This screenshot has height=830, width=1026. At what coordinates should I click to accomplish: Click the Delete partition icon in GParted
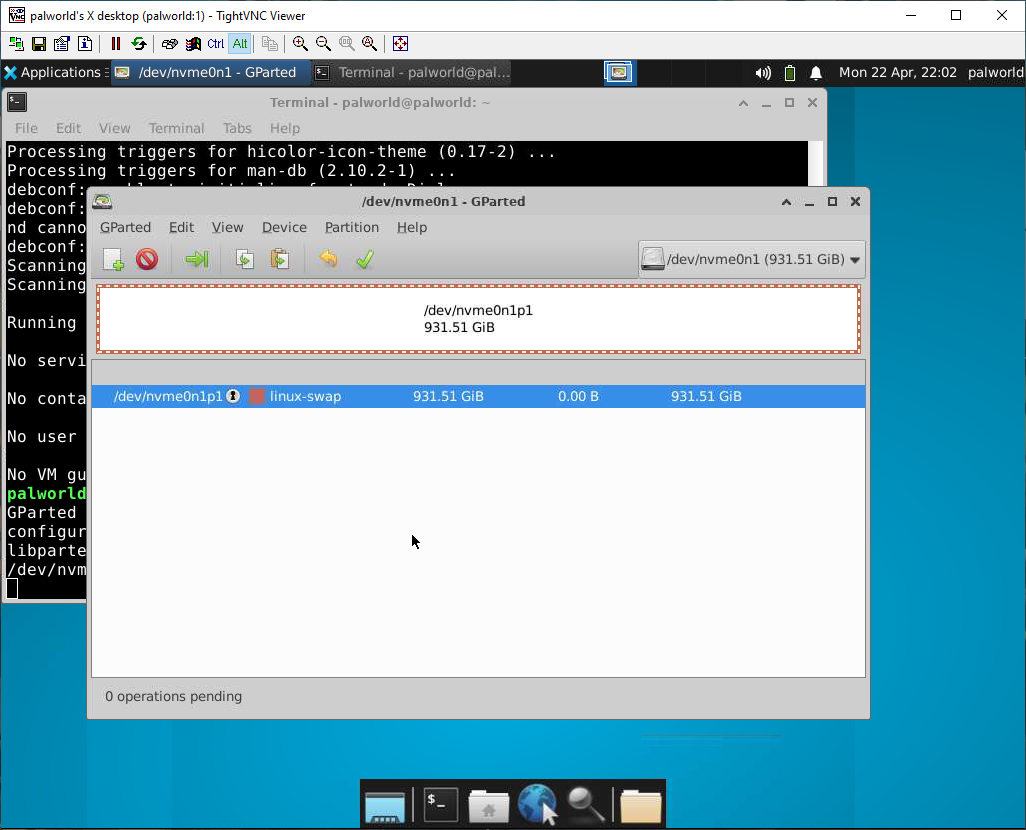(x=147, y=259)
